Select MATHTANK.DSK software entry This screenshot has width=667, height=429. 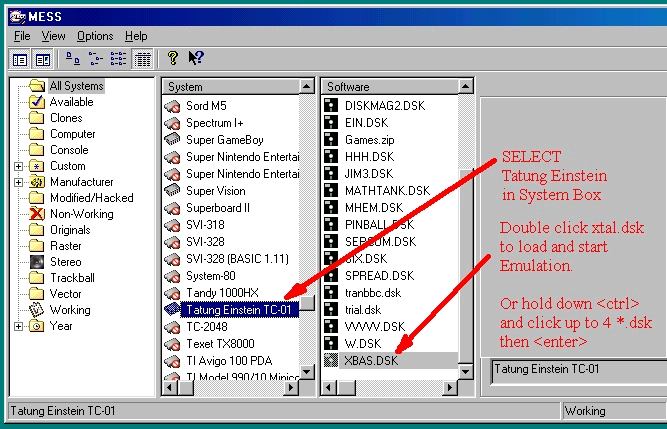pyautogui.click(x=387, y=191)
